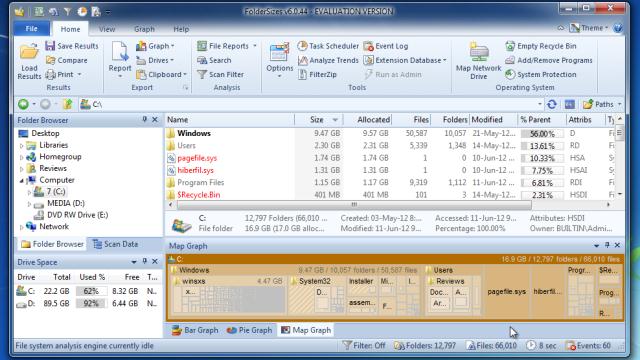Launch FilterZip tool
The height and width of the screenshot is (360, 640).
tap(317, 75)
